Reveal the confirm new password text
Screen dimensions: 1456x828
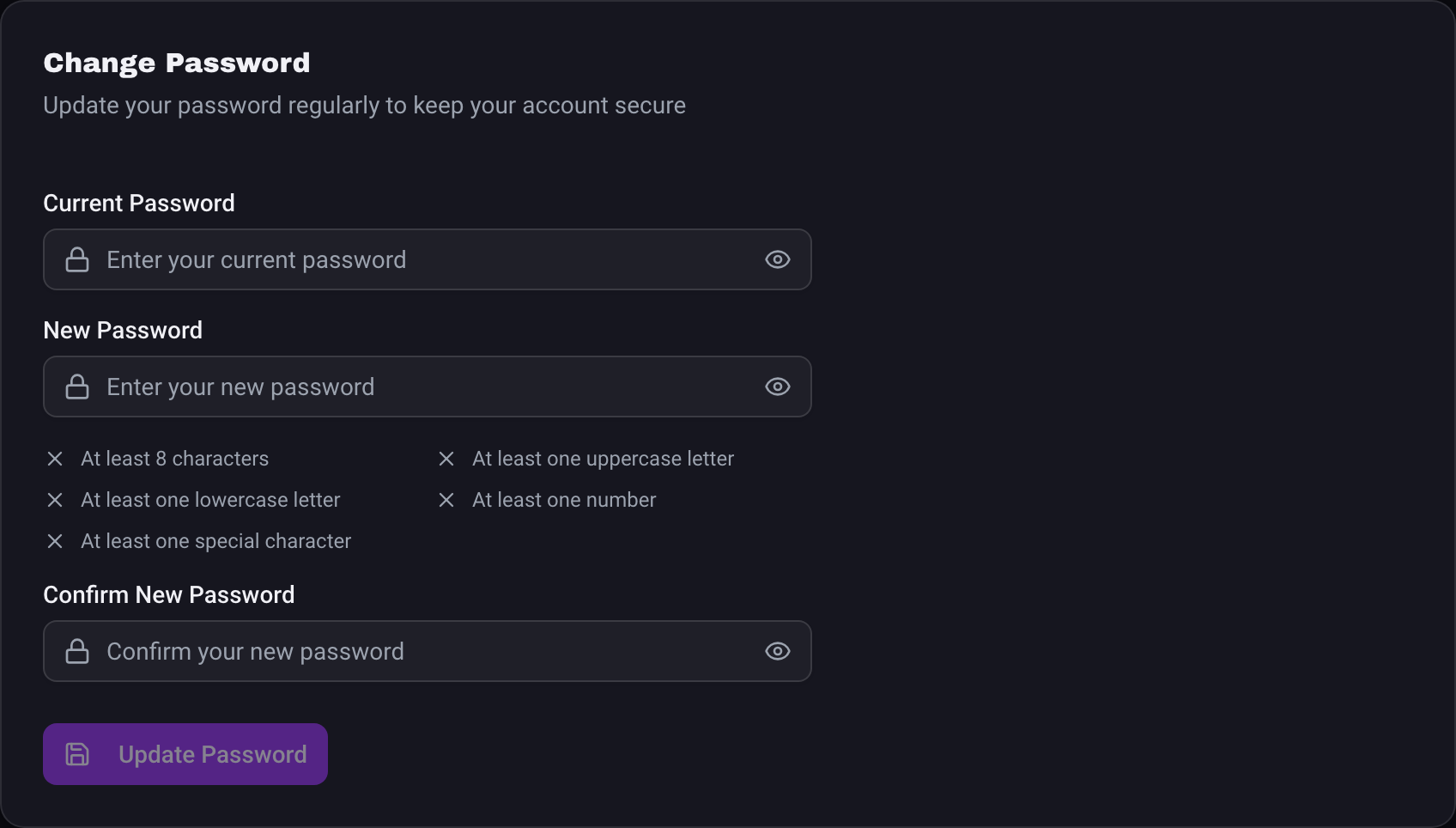tap(778, 651)
